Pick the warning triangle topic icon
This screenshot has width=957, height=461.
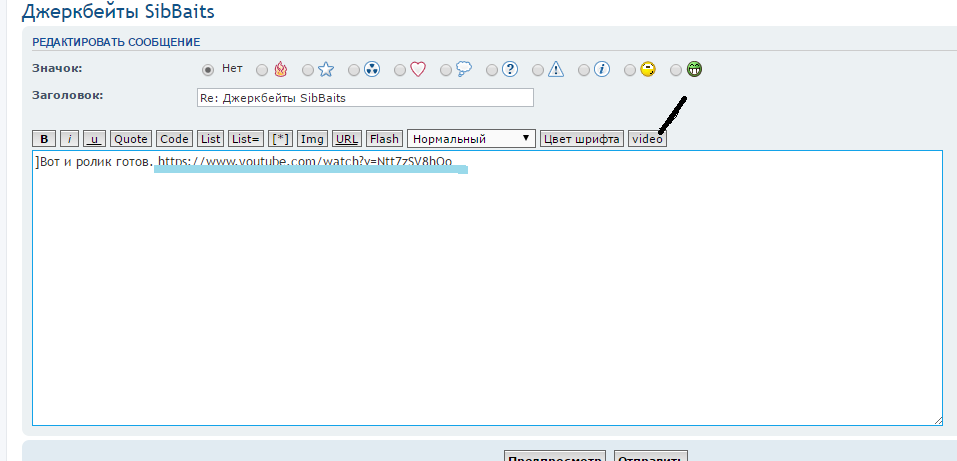538,70
